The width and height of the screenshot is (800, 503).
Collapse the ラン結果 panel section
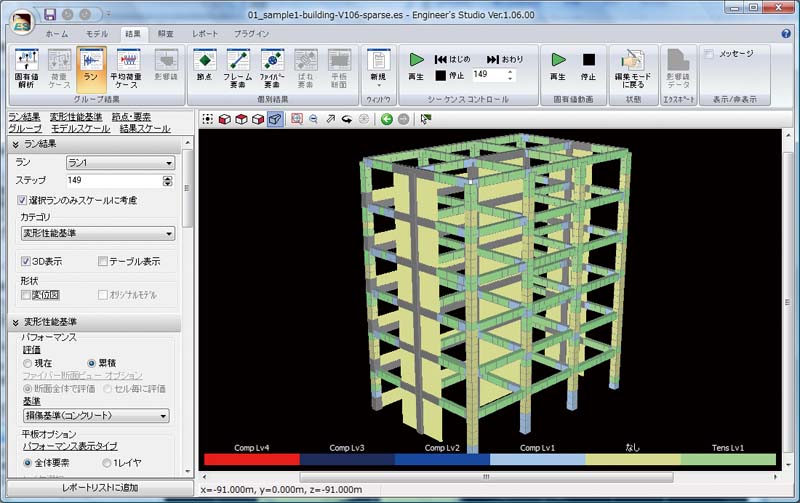point(15,144)
